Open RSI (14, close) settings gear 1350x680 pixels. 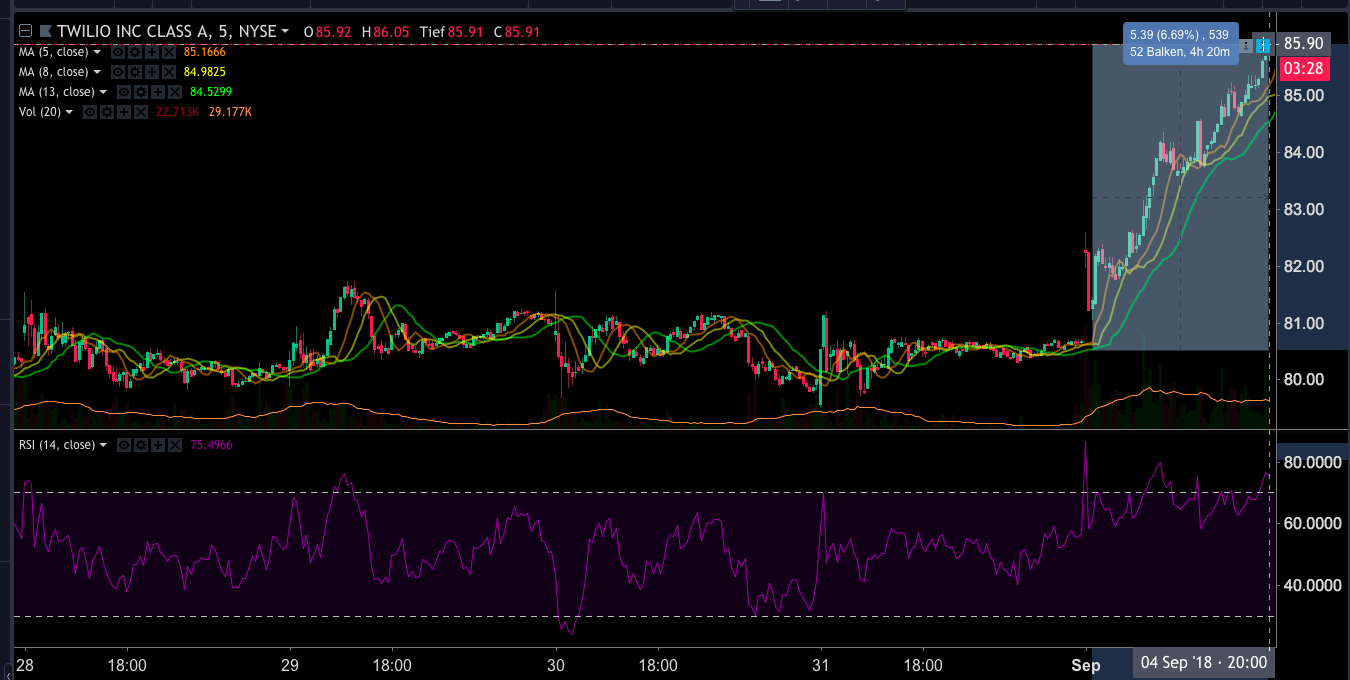[x=142, y=445]
